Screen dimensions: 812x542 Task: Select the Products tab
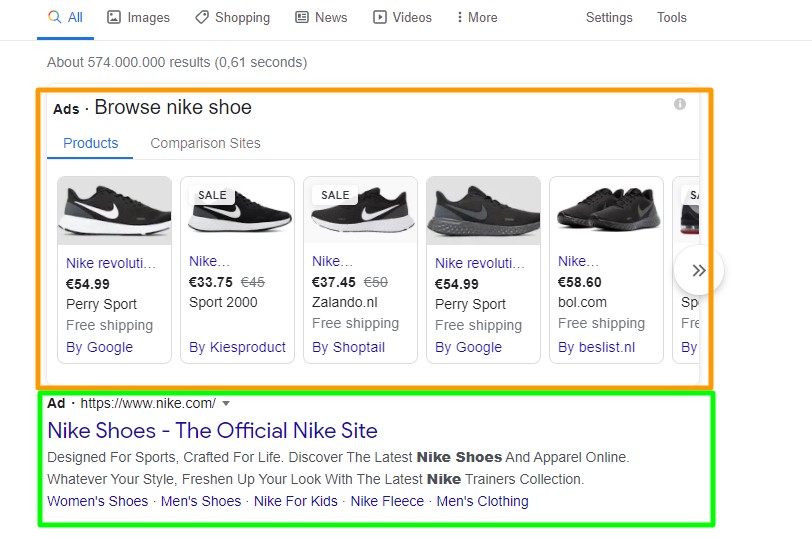(91, 143)
